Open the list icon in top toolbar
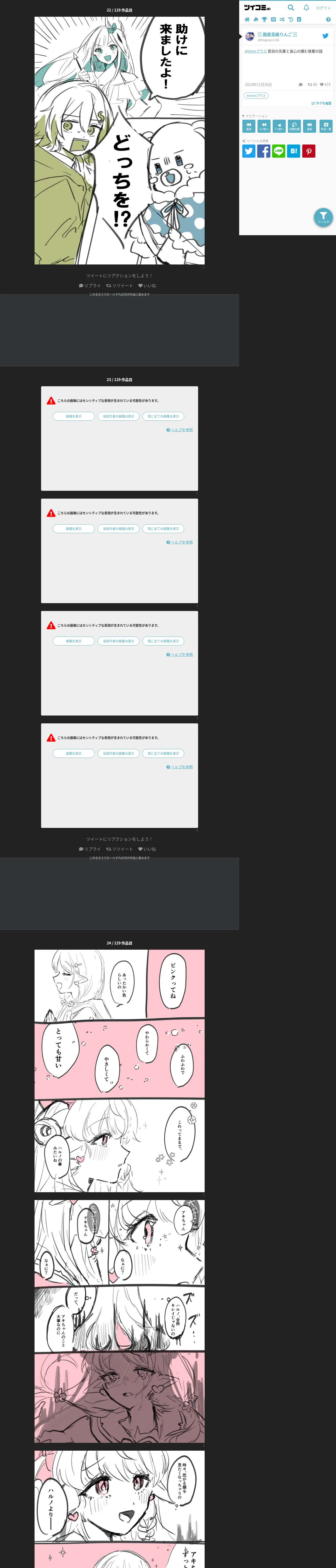 pyautogui.click(x=273, y=20)
